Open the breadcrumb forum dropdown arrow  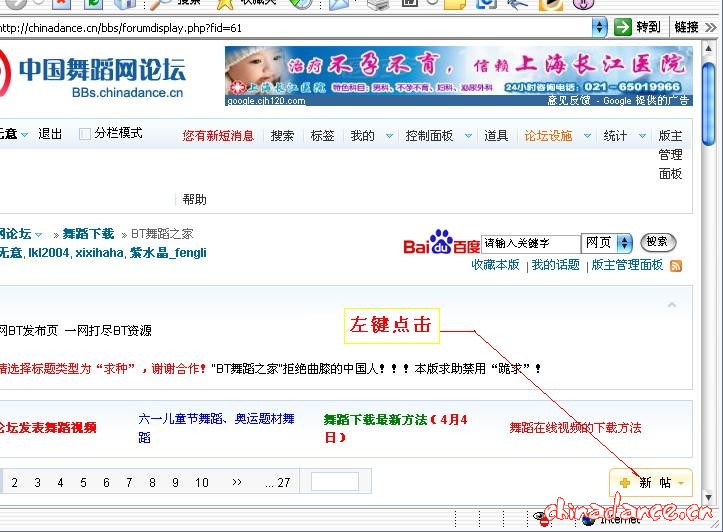point(39,235)
